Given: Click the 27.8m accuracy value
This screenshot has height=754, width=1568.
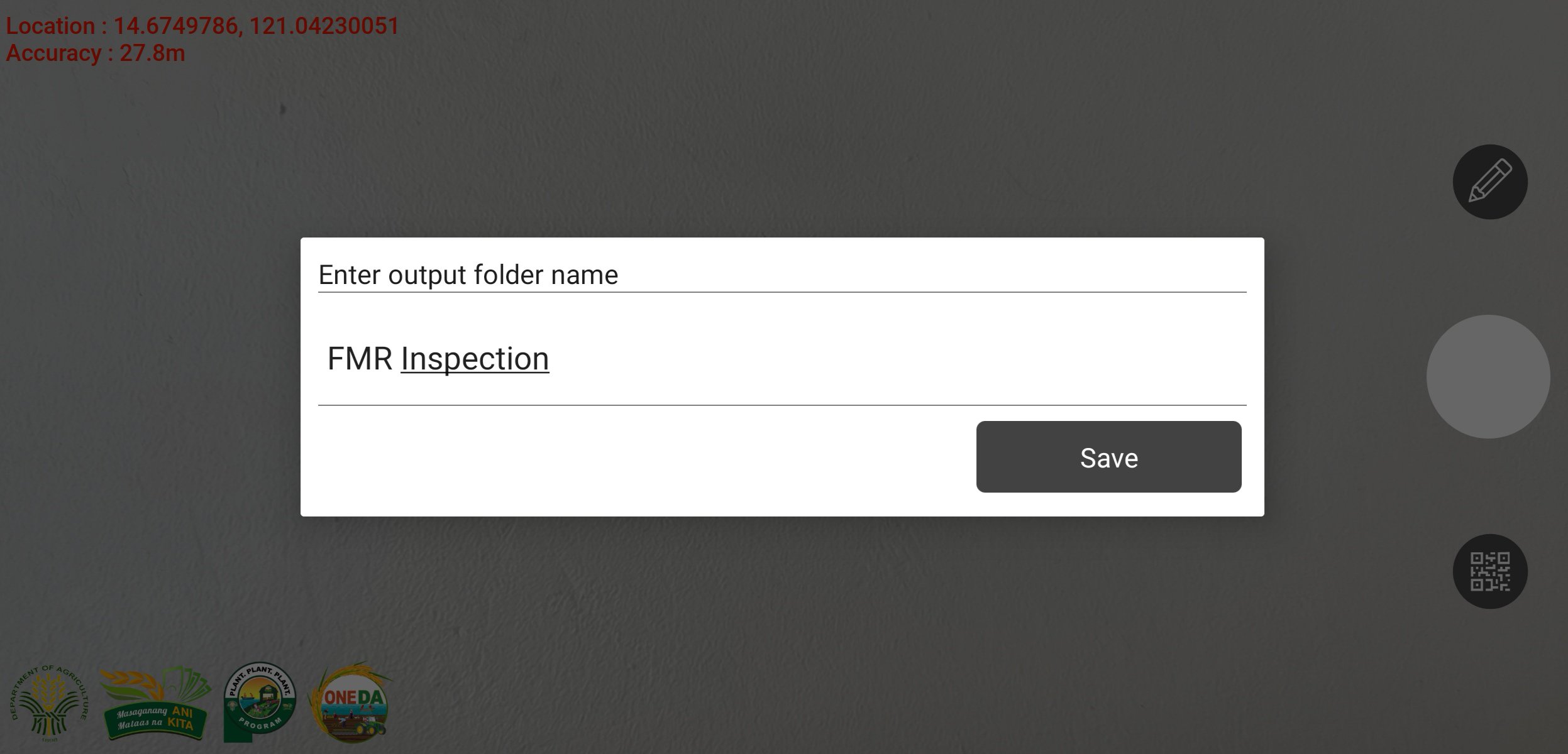Looking at the screenshot, I should [x=152, y=53].
